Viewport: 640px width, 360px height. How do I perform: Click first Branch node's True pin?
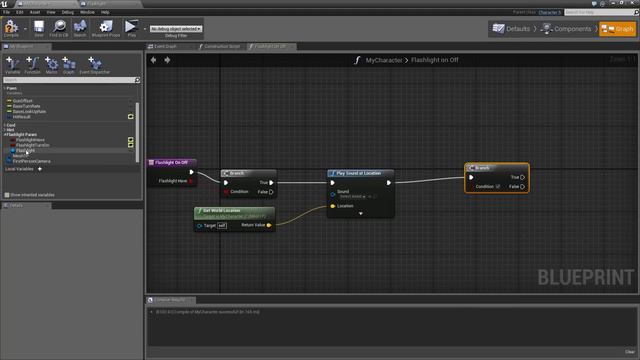pyautogui.click(x=271, y=182)
